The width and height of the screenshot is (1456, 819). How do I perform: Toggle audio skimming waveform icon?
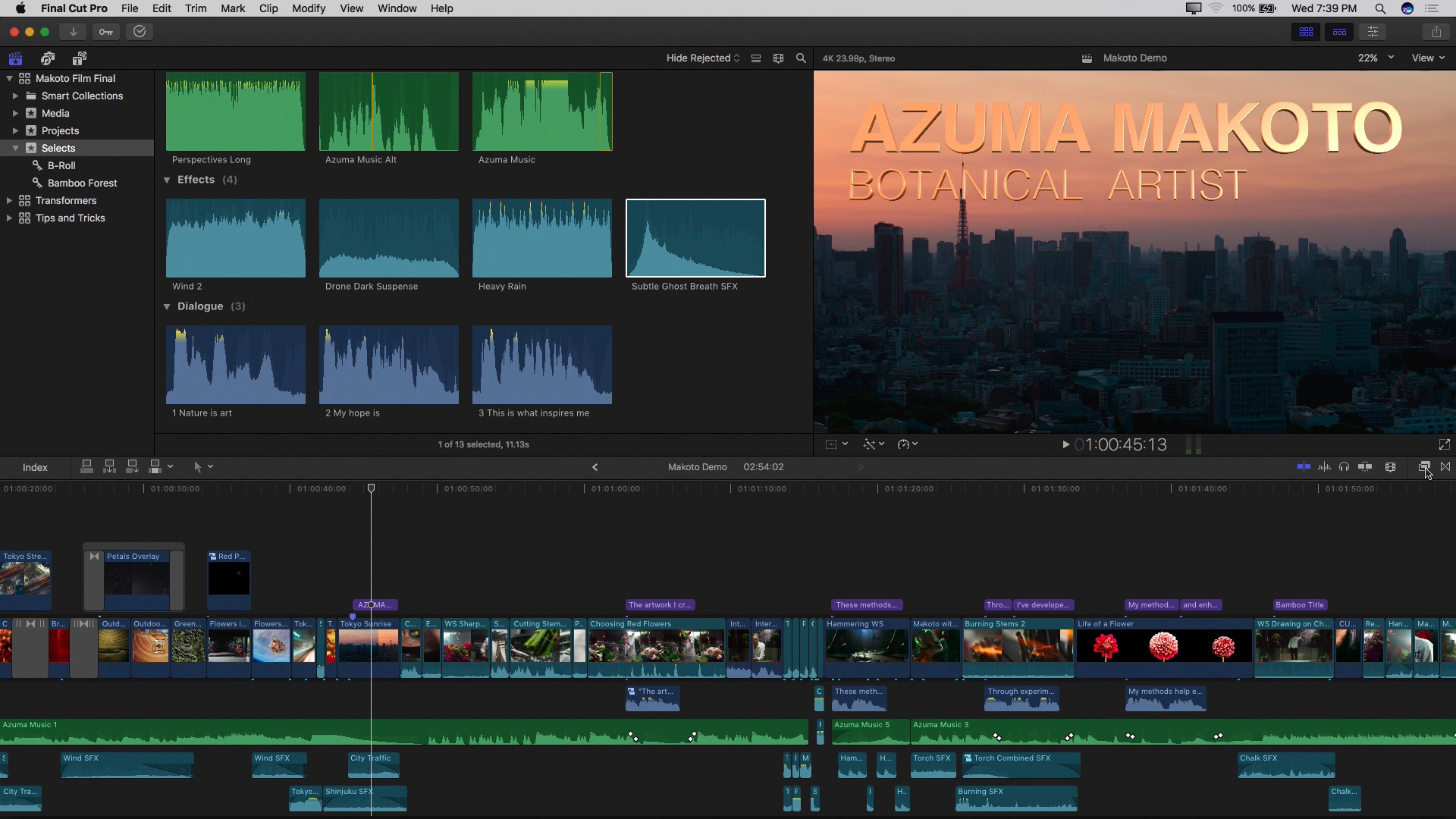click(1324, 467)
